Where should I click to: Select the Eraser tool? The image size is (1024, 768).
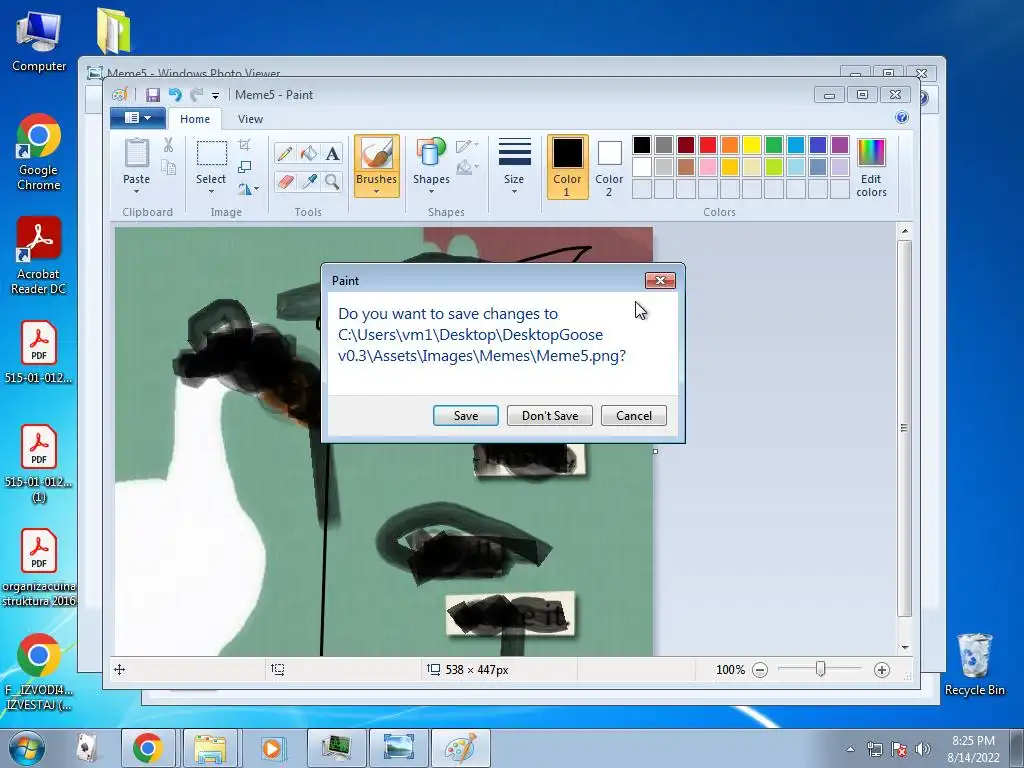point(285,181)
